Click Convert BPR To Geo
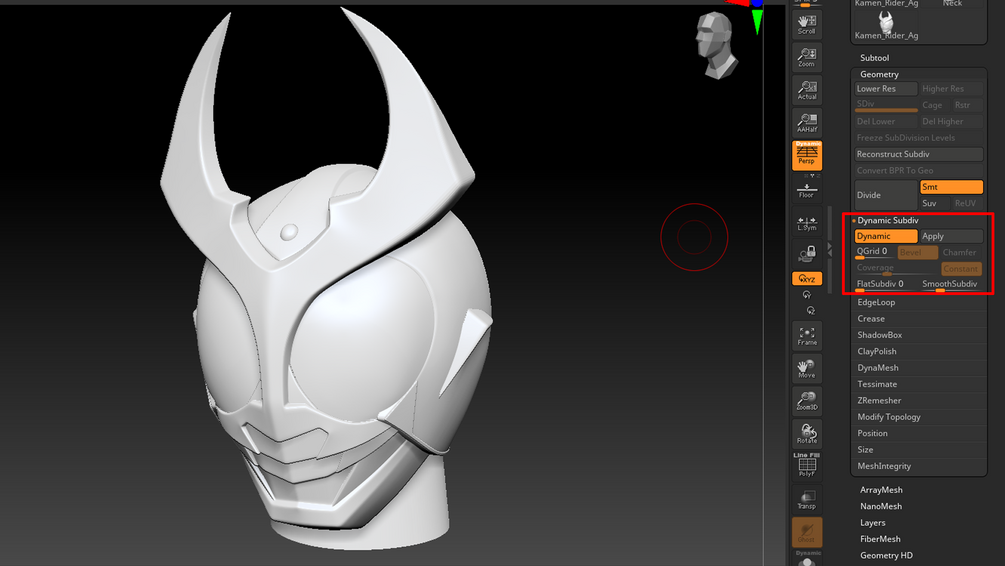This screenshot has height=566, width=1005. pyautogui.click(x=918, y=171)
